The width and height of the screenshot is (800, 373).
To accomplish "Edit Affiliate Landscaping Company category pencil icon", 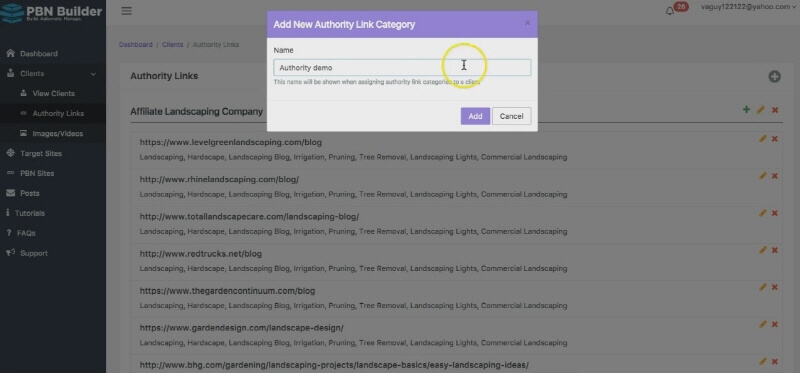I will point(761,110).
